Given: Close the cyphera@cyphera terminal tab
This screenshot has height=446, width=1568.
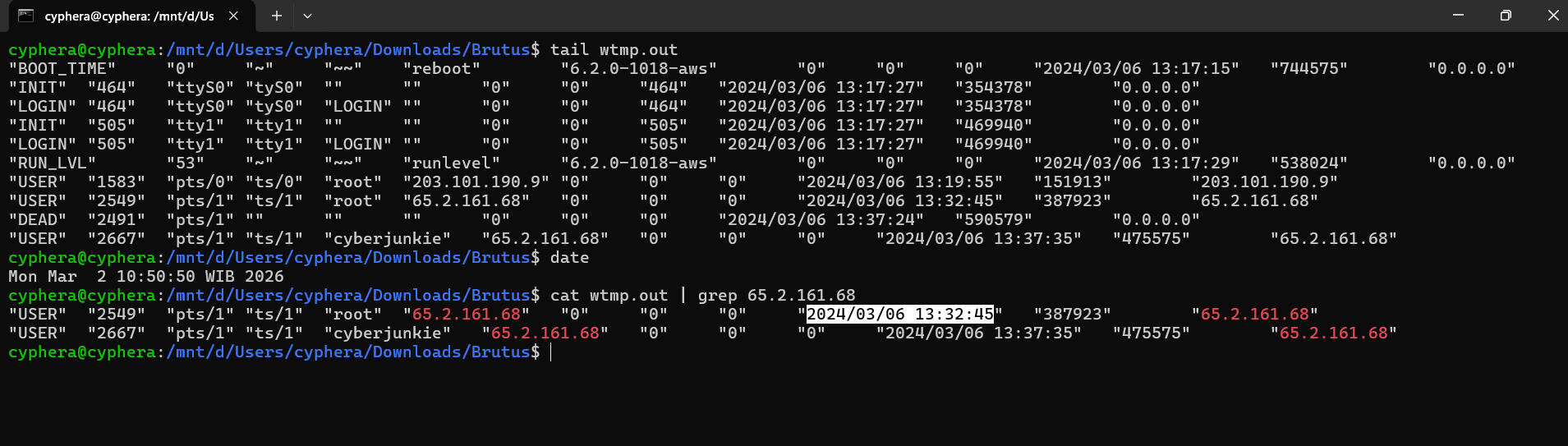Looking at the screenshot, I should (x=233, y=16).
